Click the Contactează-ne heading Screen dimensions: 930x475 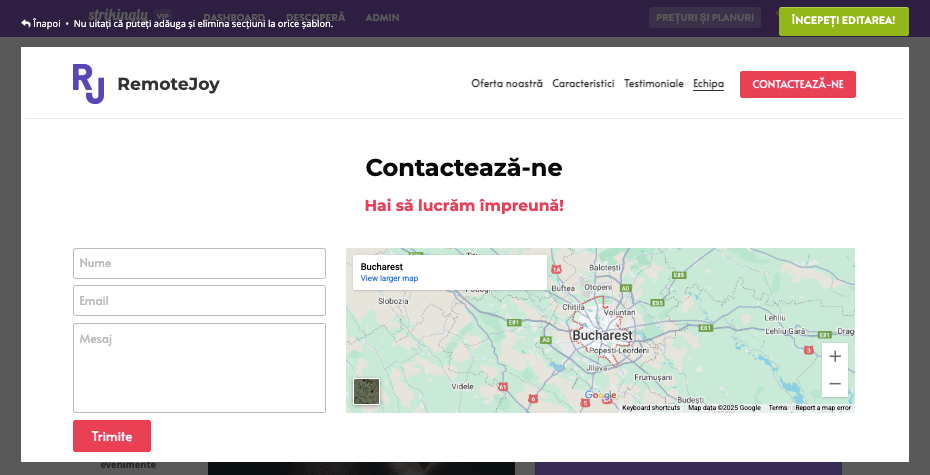point(464,168)
